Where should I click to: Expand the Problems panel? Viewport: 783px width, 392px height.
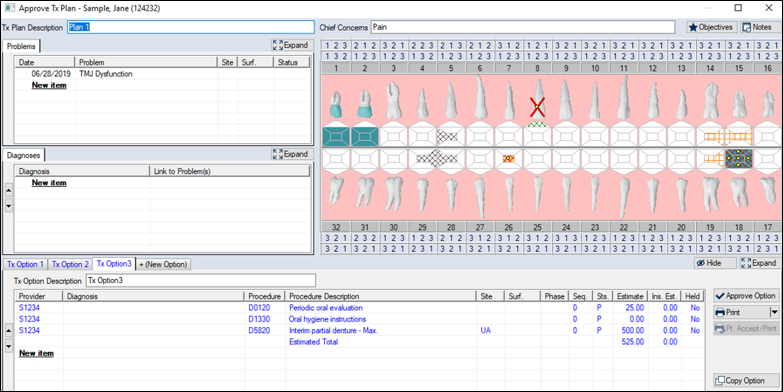(x=293, y=45)
